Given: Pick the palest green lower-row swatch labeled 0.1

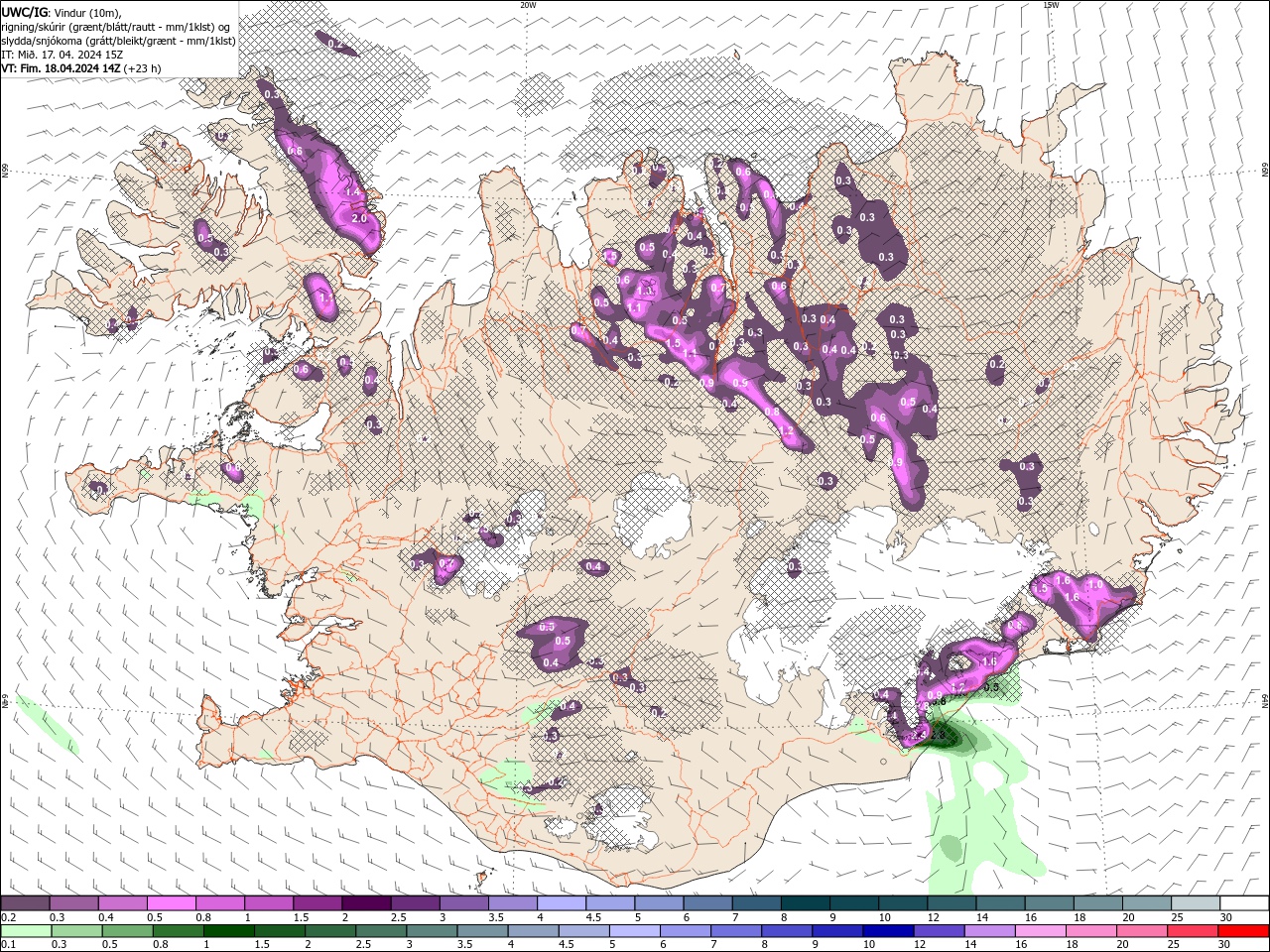Looking at the screenshot, I should coord(26,931).
